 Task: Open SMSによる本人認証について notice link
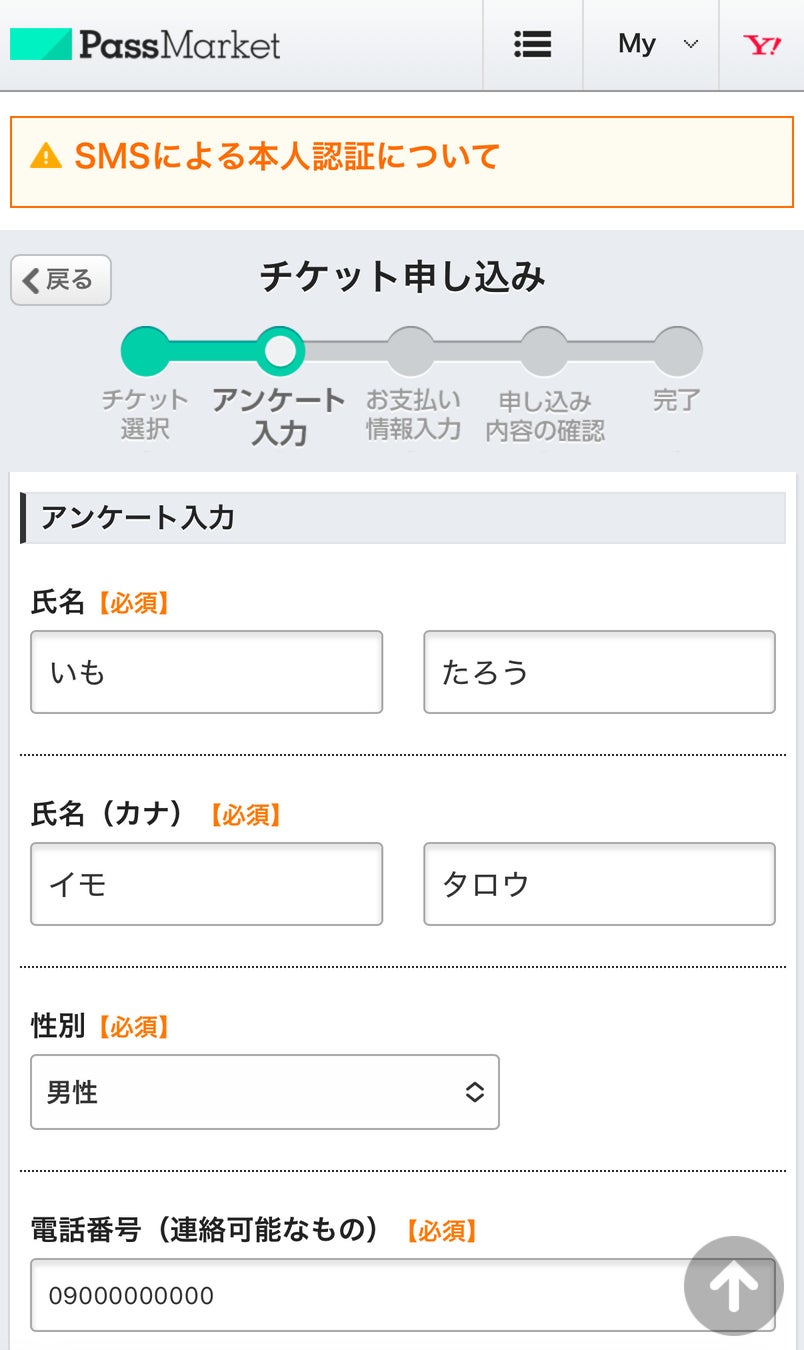pyautogui.click(x=287, y=156)
